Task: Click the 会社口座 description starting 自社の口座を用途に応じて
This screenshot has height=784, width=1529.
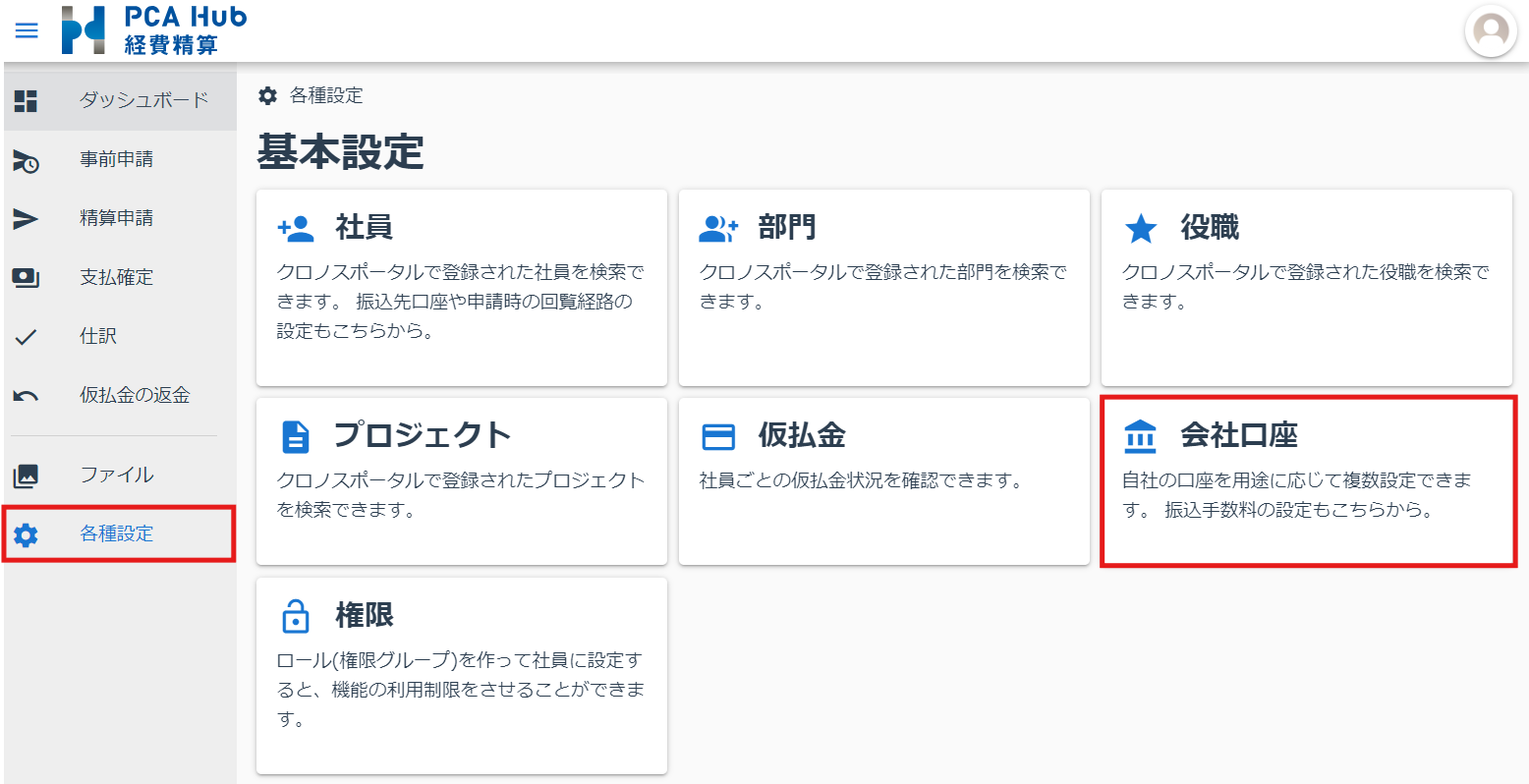Action: point(1297,495)
